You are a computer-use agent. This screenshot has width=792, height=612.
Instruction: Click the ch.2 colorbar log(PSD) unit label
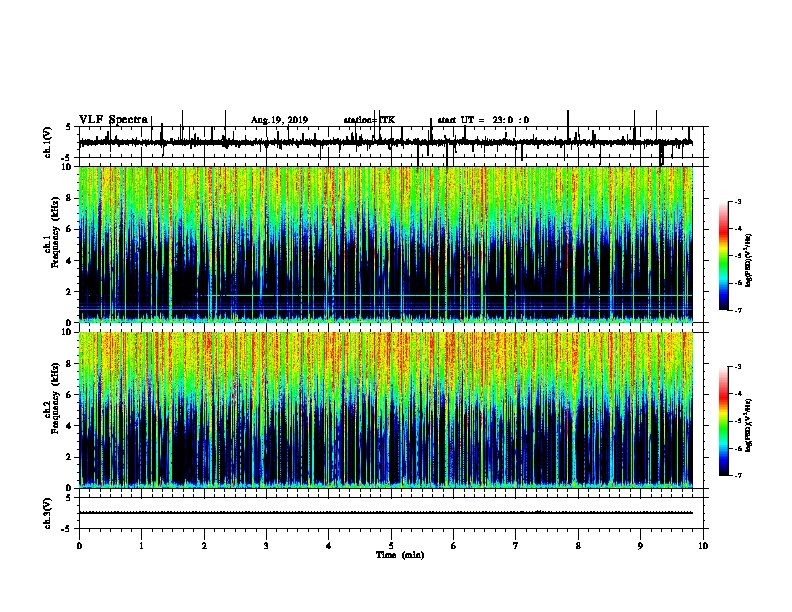pos(749,425)
